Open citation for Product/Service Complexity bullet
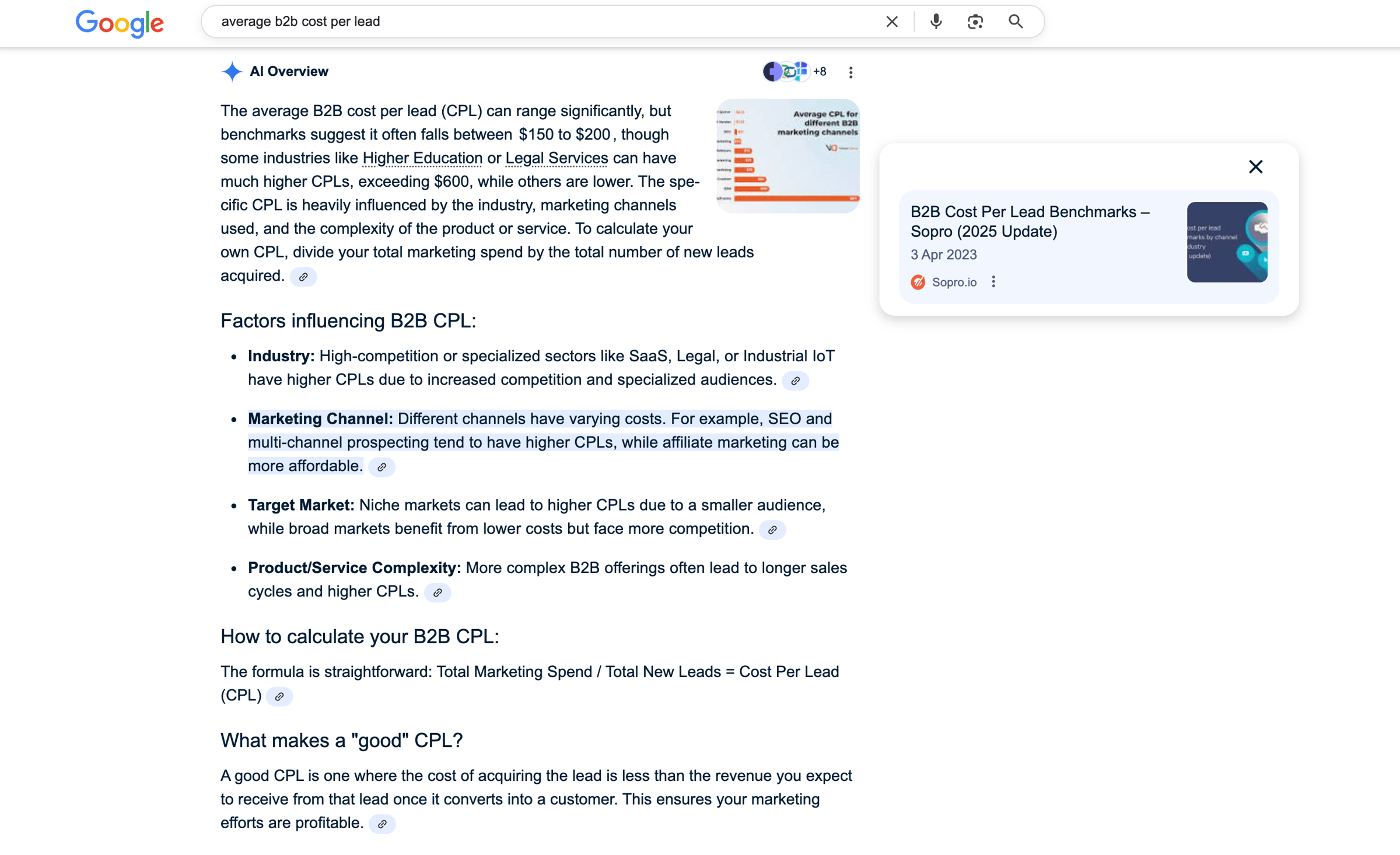This screenshot has height=855, width=1400. click(437, 593)
